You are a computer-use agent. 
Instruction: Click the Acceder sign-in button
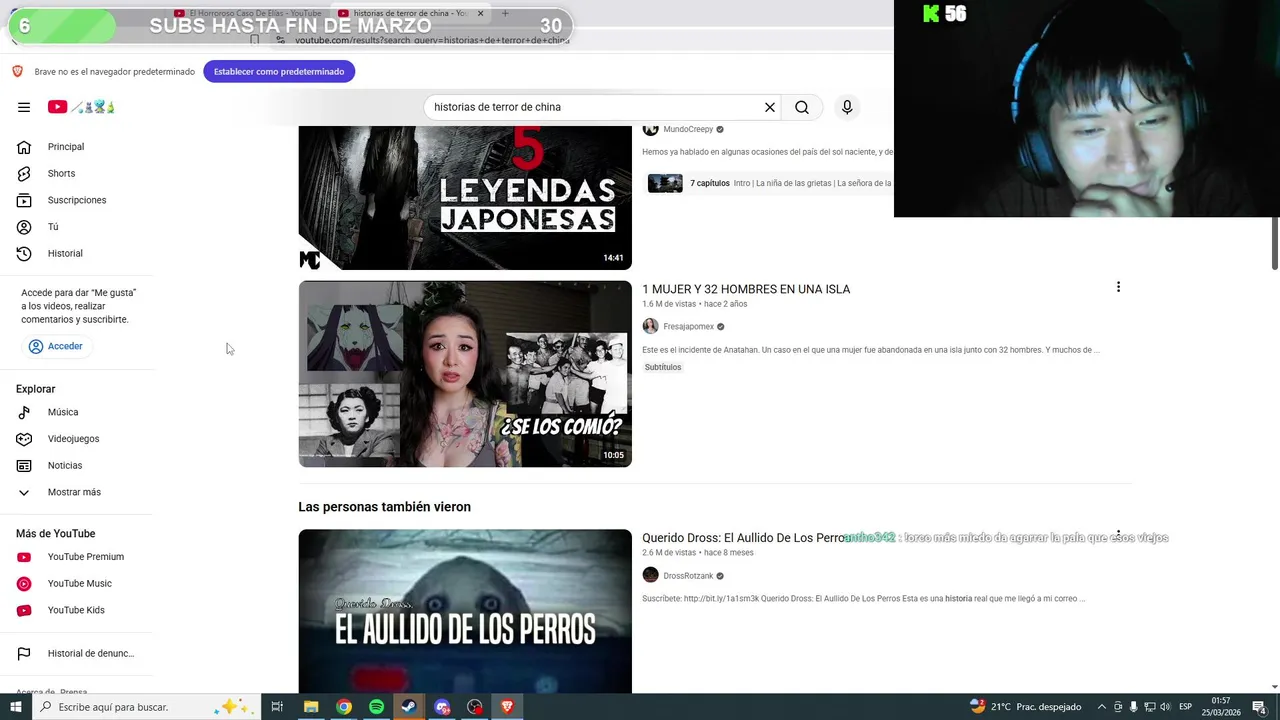point(56,346)
